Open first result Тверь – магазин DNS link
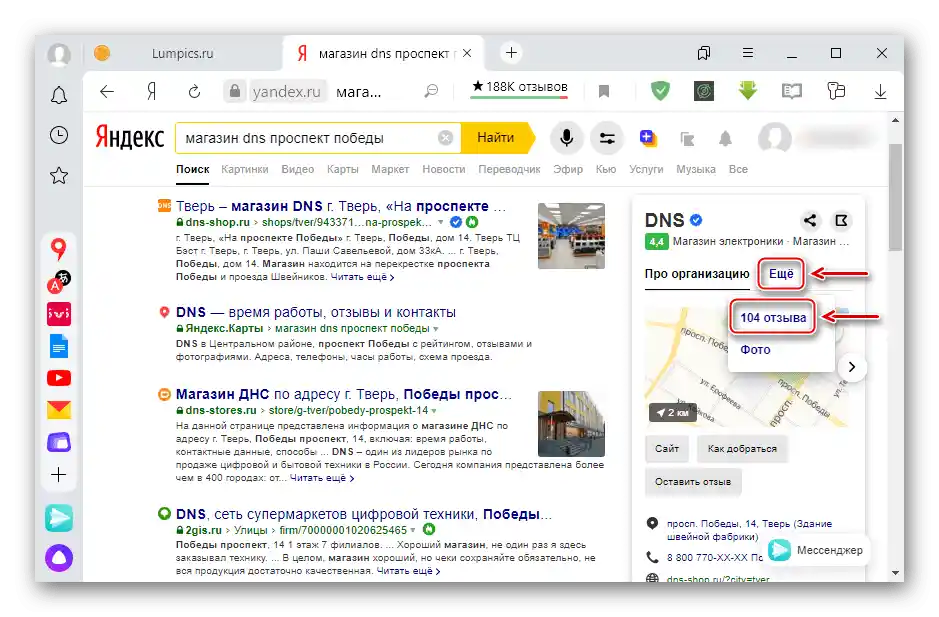The image size is (939, 617). click(341, 207)
